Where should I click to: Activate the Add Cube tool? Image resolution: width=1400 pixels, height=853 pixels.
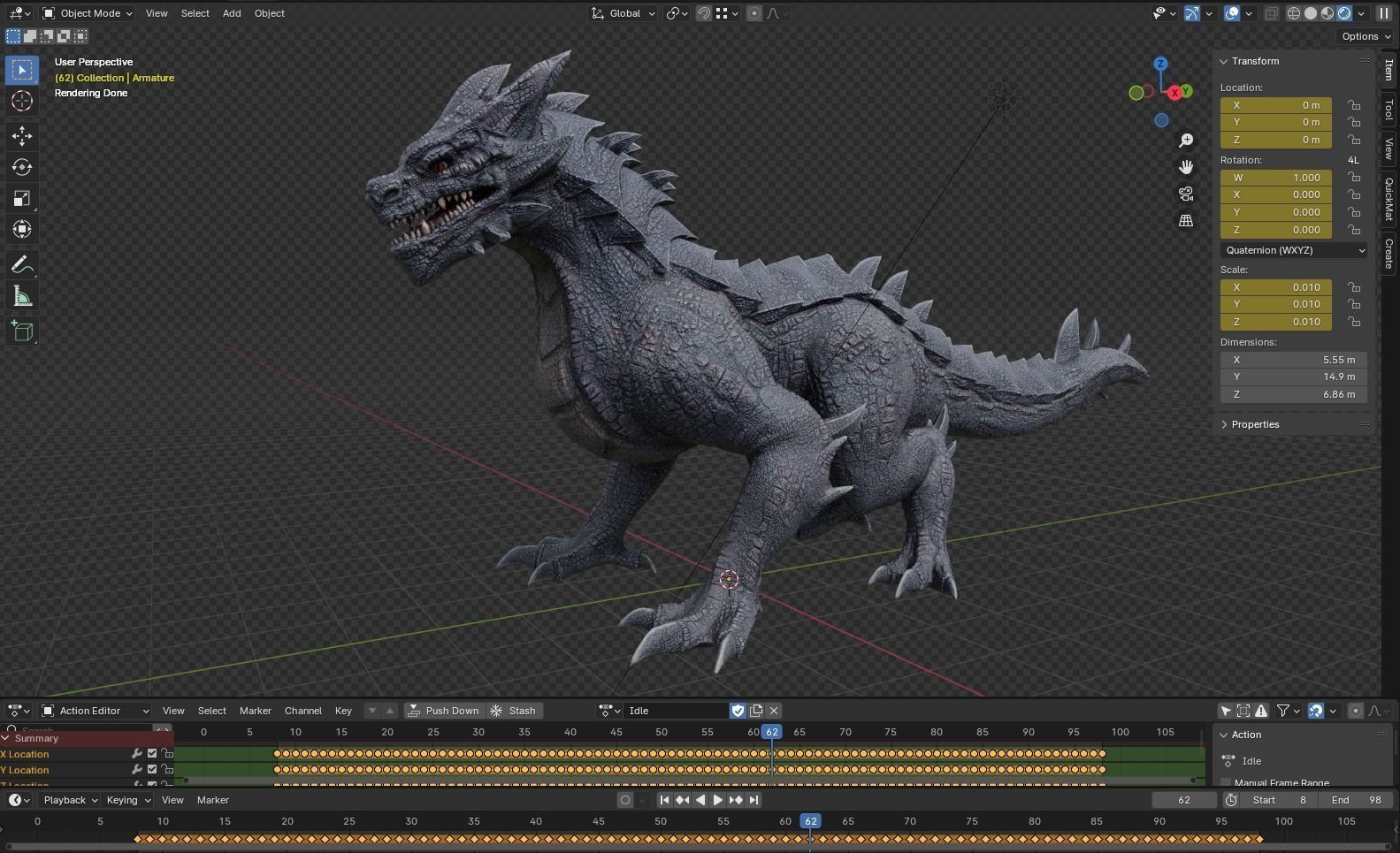[x=22, y=331]
